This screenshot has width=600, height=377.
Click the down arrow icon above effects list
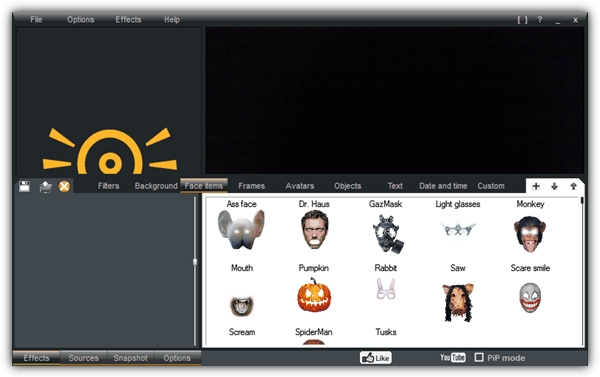point(554,186)
